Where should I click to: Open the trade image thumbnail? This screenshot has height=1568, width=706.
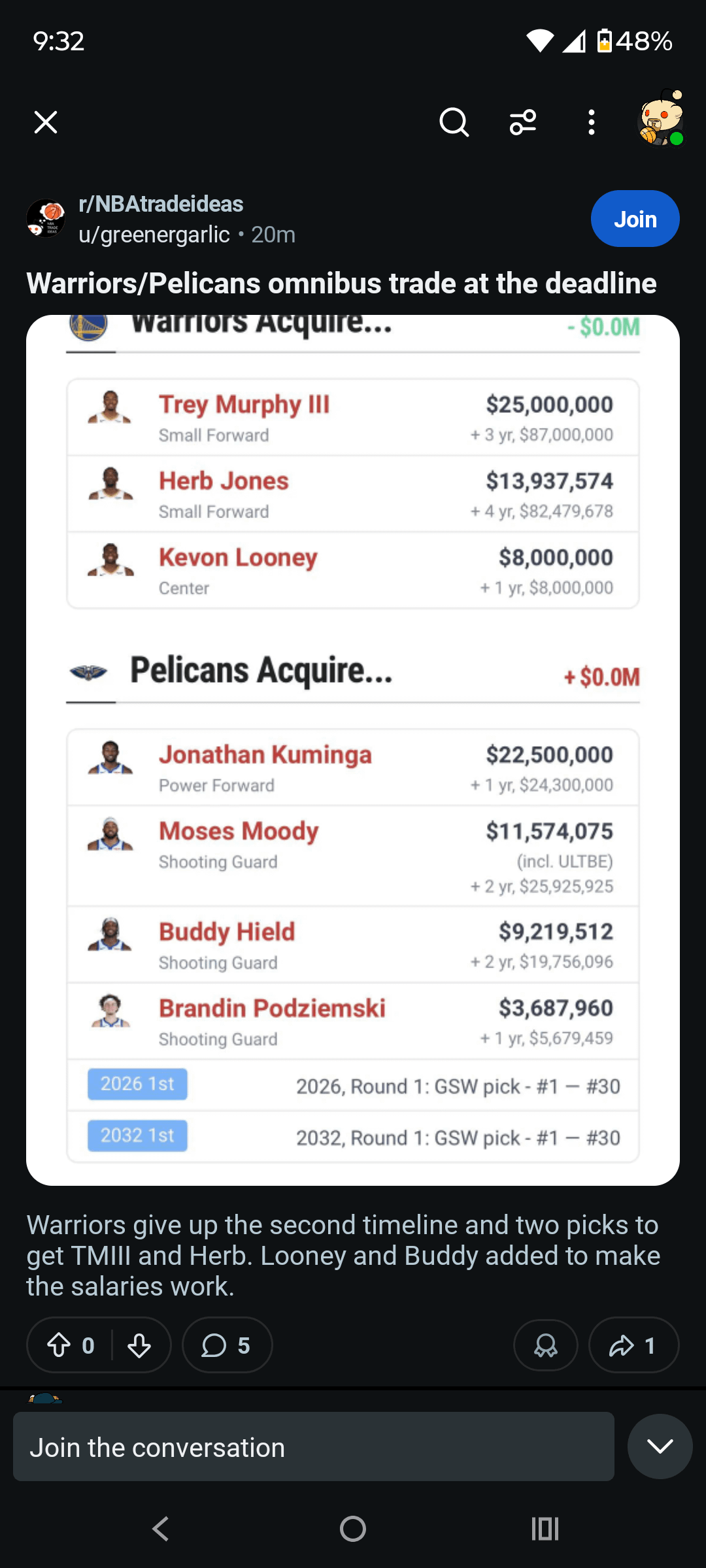click(353, 750)
